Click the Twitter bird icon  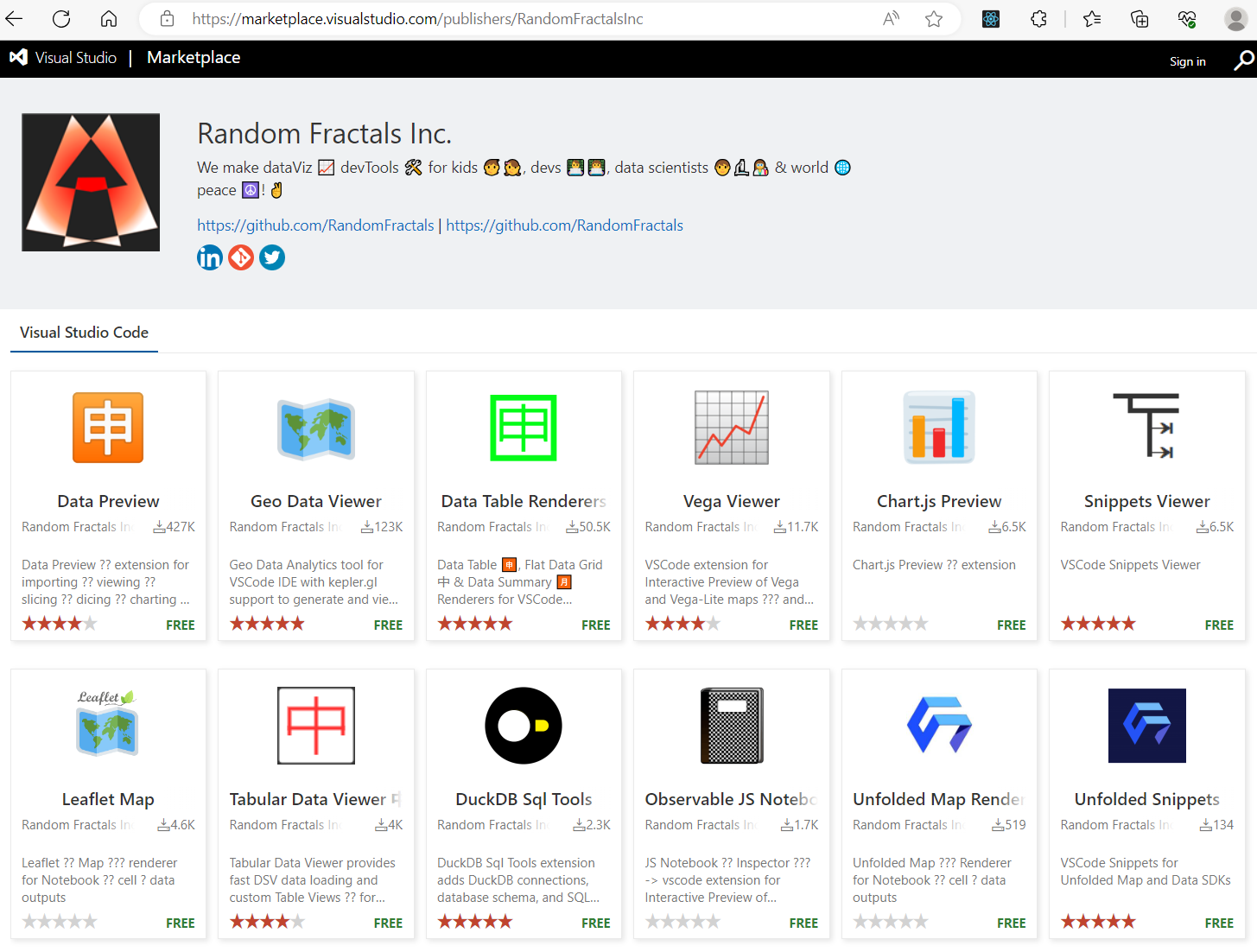(x=272, y=257)
